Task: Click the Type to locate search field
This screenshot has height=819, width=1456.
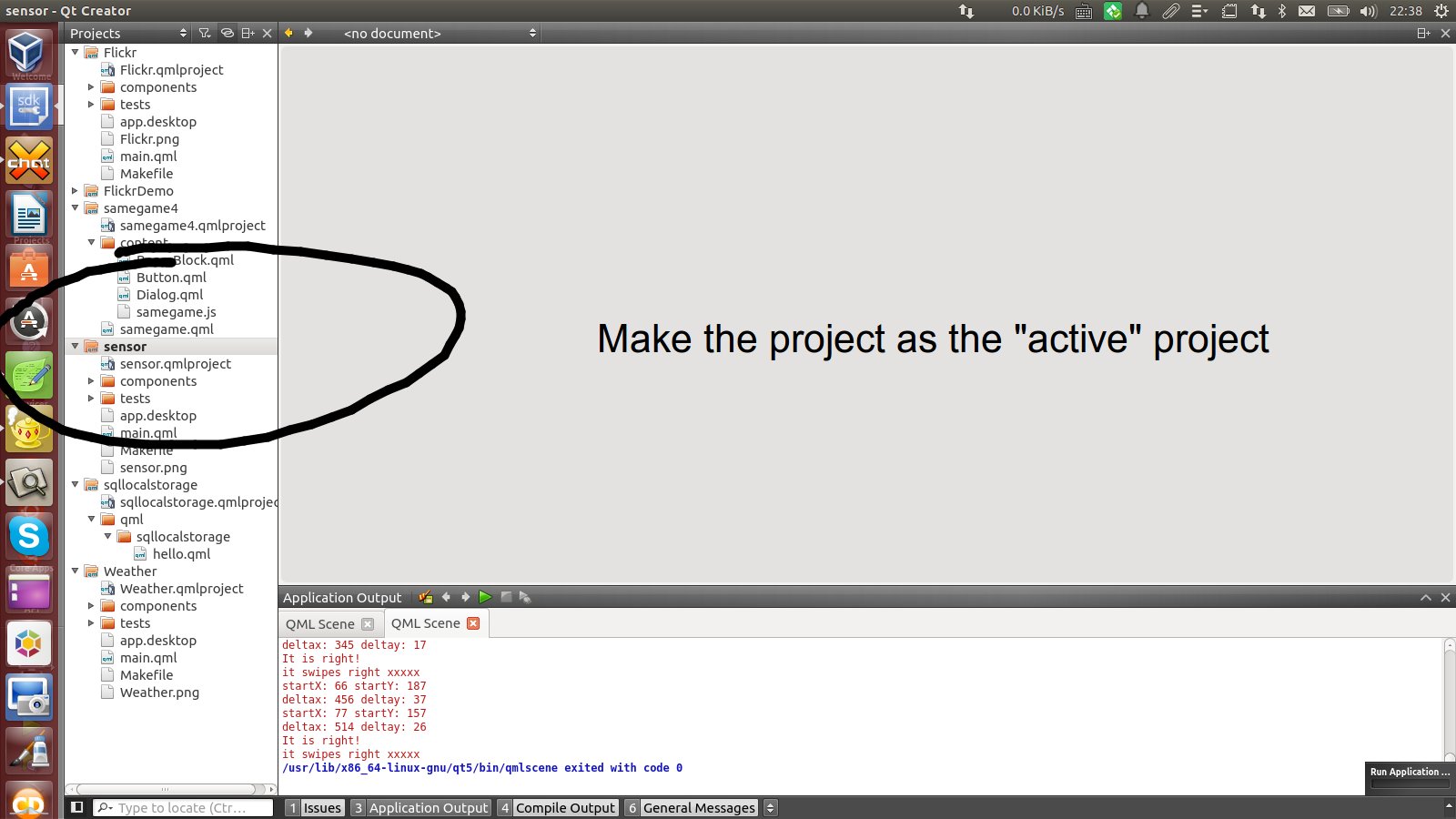Action: coord(182,808)
